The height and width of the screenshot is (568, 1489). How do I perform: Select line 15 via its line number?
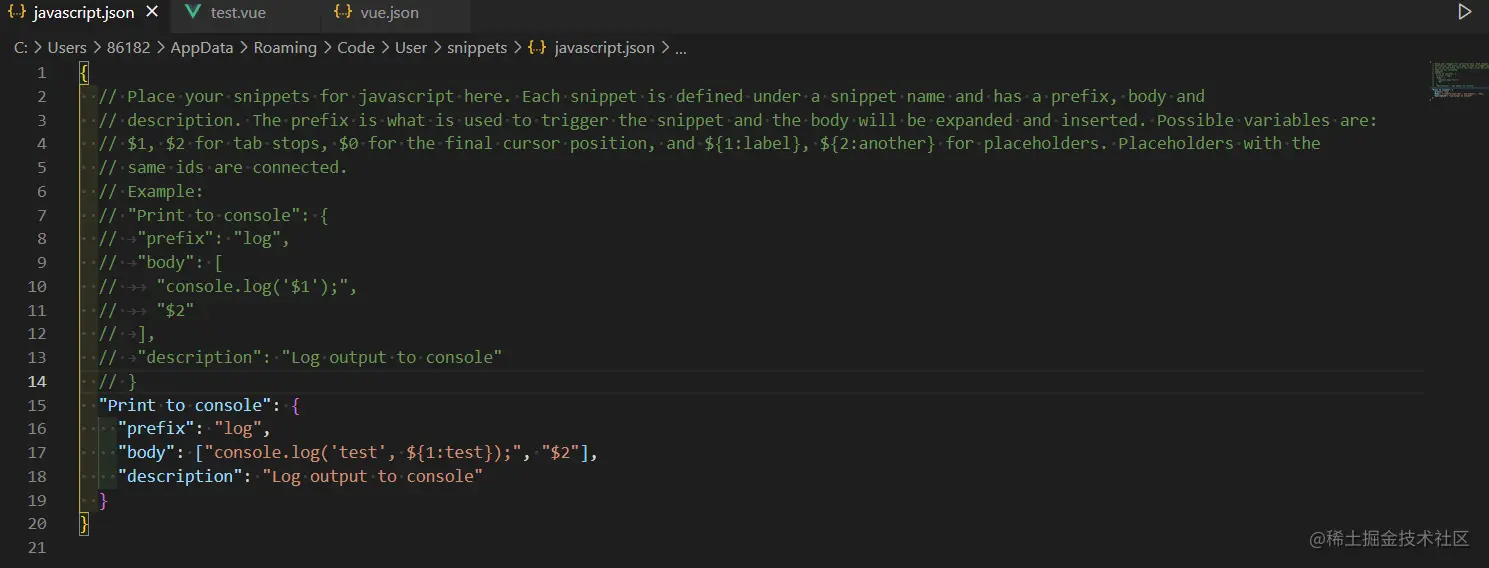38,405
